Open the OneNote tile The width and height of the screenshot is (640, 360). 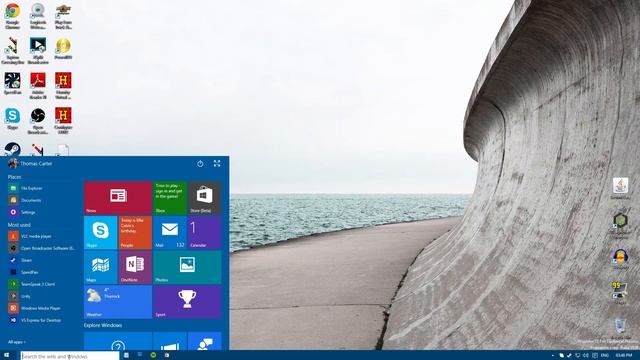pyautogui.click(x=135, y=267)
